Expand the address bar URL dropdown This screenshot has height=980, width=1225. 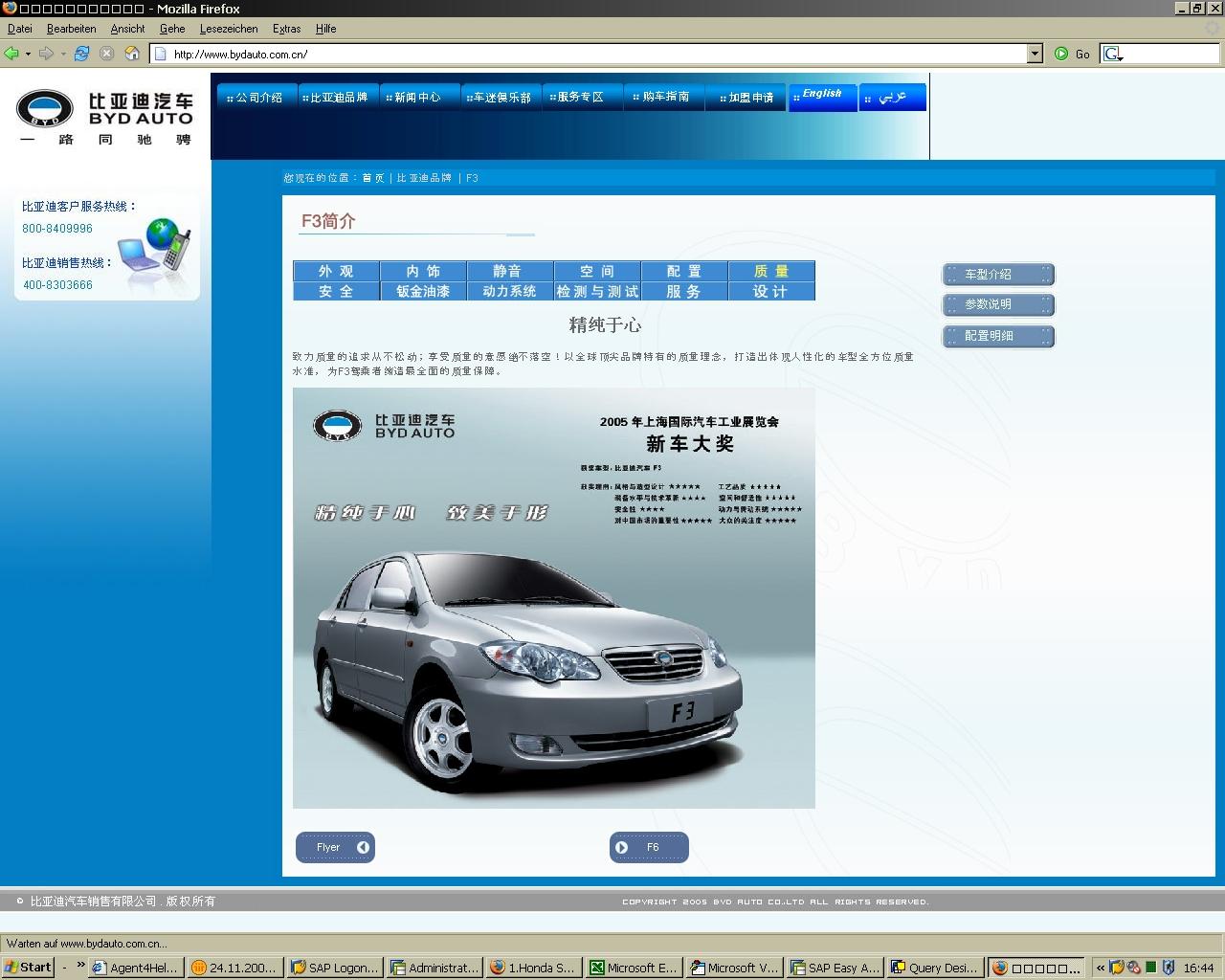1034,54
